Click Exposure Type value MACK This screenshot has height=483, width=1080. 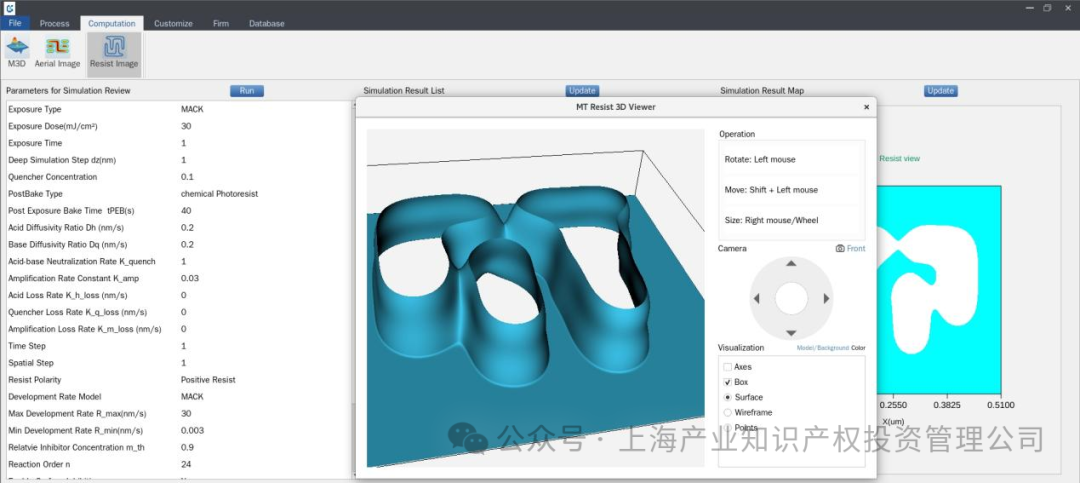click(x=192, y=109)
